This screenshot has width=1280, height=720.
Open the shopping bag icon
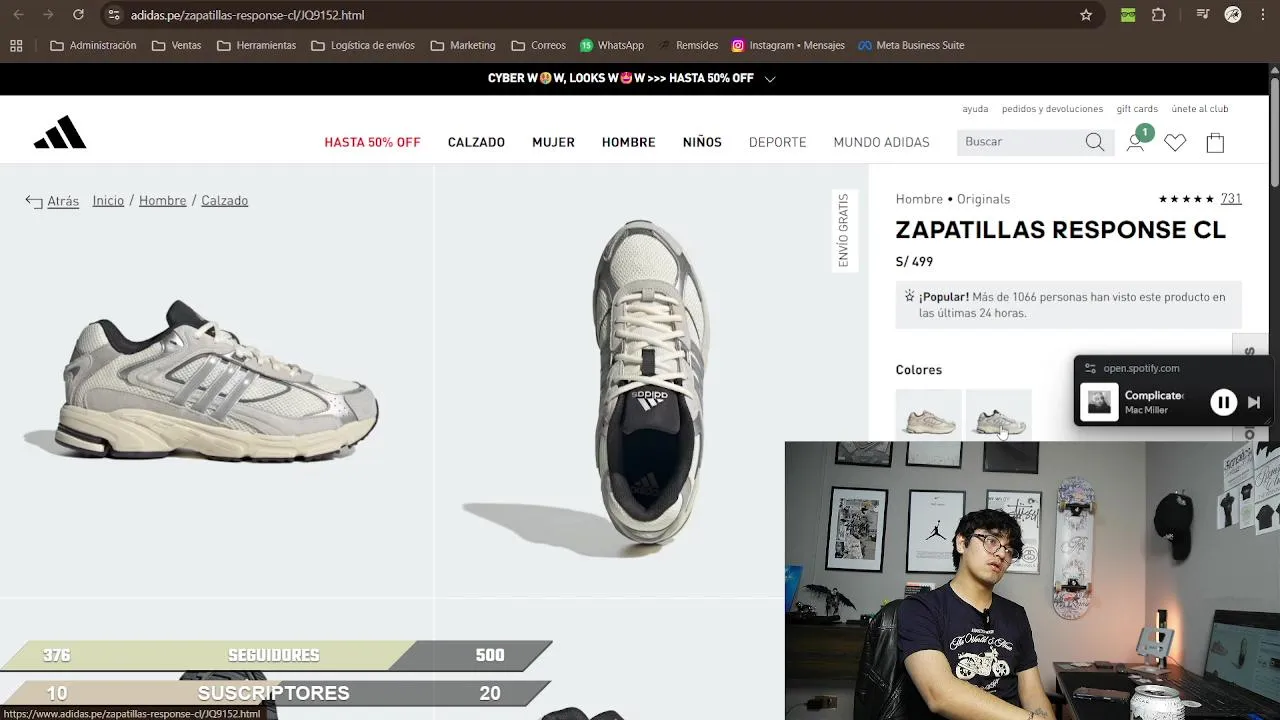1215,143
